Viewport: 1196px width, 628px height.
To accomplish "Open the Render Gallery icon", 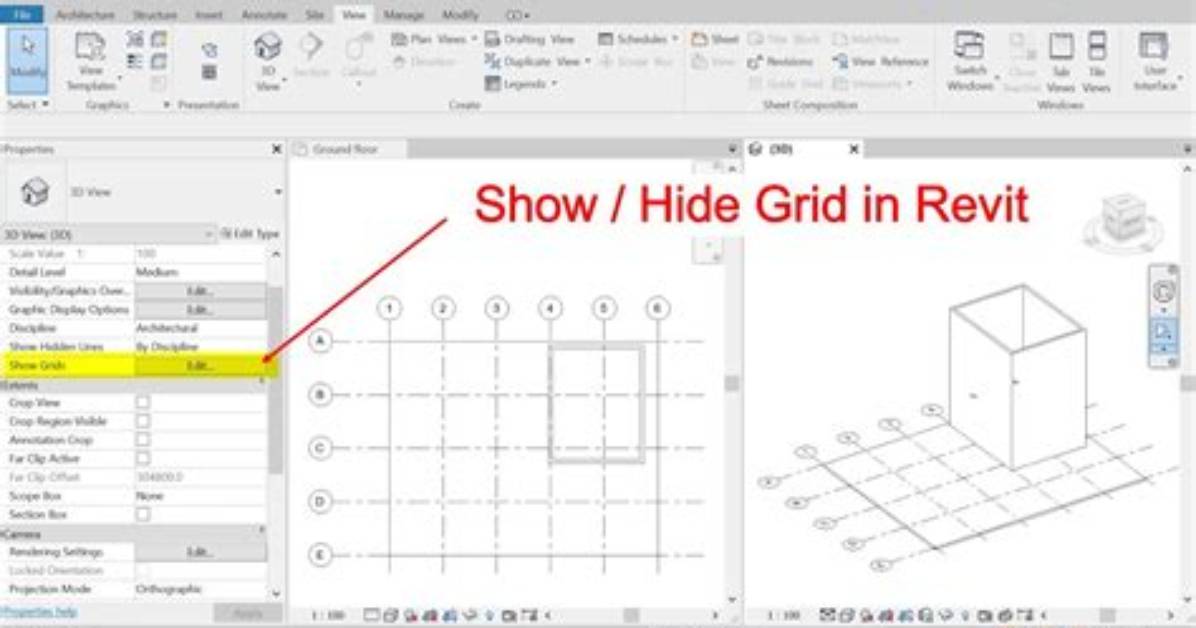I will pos(209,72).
